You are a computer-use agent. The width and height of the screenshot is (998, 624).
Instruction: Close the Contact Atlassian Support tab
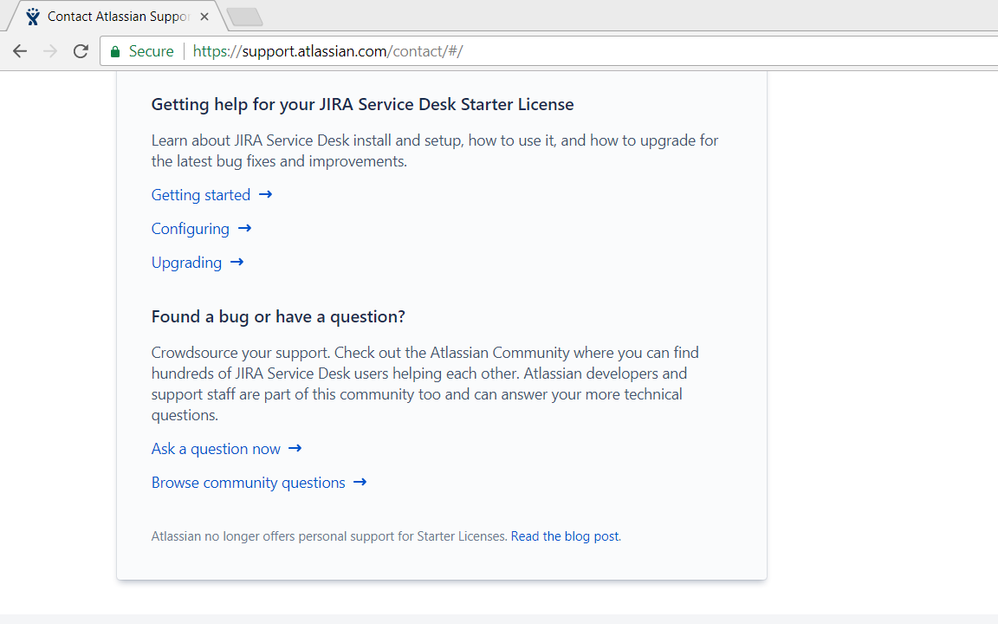[204, 17]
